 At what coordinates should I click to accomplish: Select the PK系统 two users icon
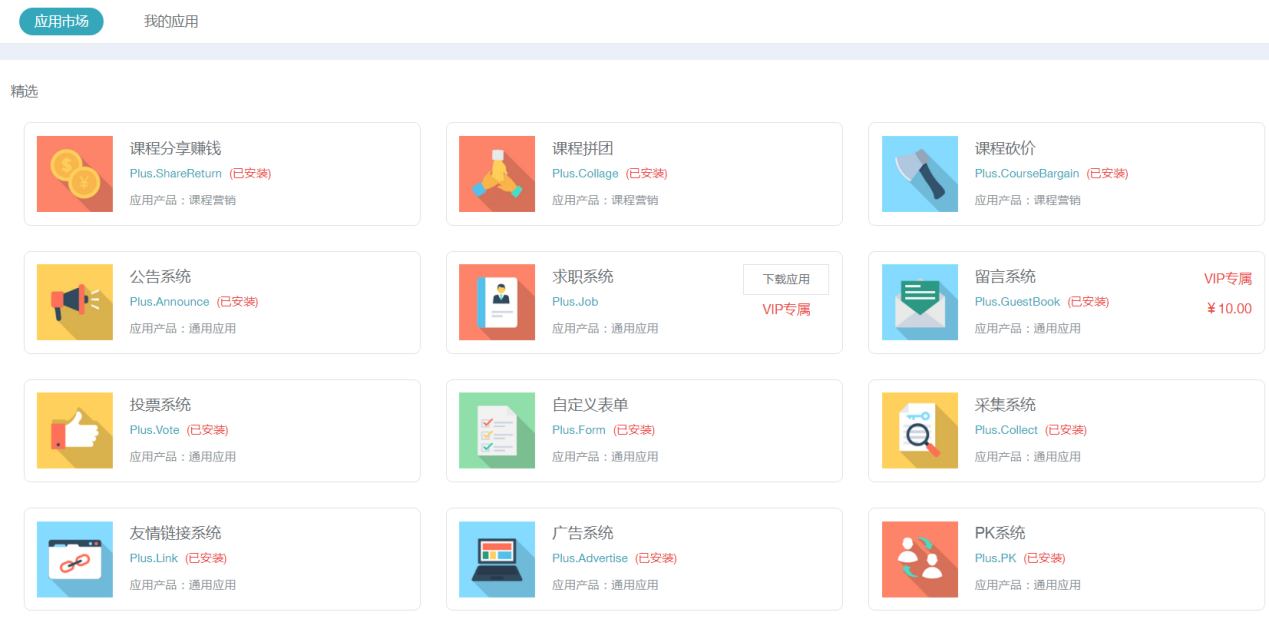tap(920, 559)
